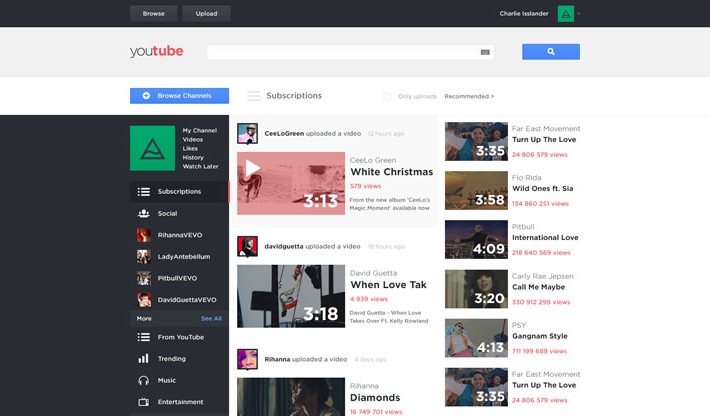Screen dimensions: 710x416
Task: Play the White Christmas video thumbnail
Action: pyautogui.click(x=291, y=183)
